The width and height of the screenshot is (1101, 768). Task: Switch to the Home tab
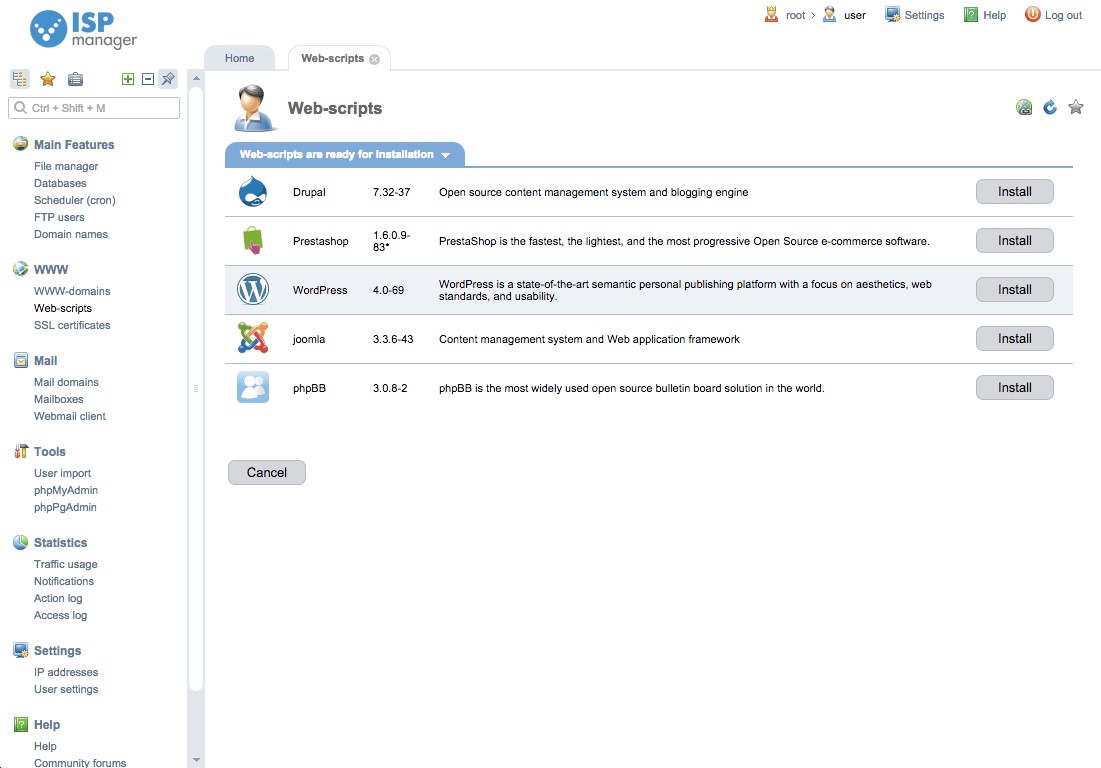coord(238,58)
